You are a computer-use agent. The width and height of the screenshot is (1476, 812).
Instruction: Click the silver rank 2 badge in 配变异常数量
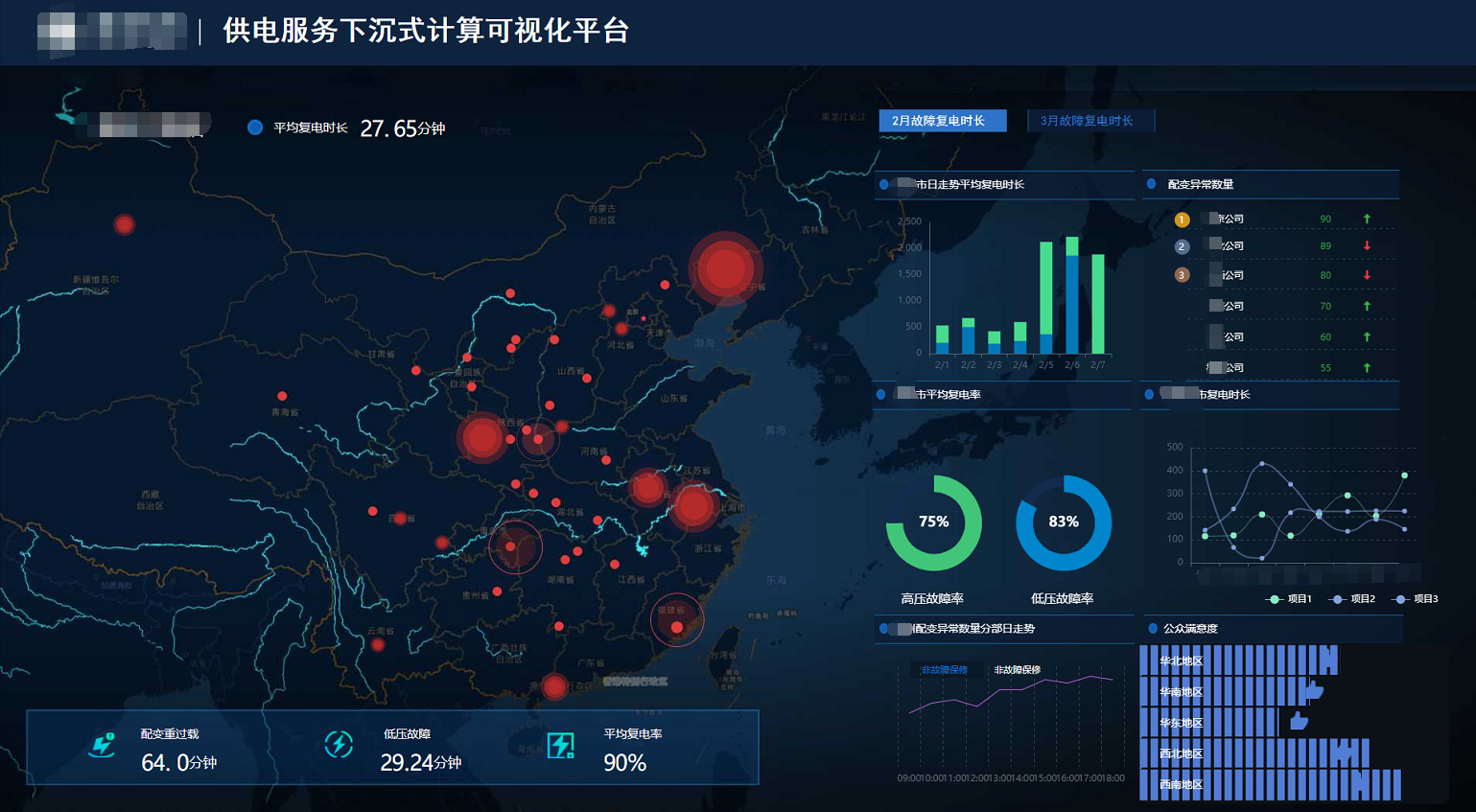click(1182, 247)
